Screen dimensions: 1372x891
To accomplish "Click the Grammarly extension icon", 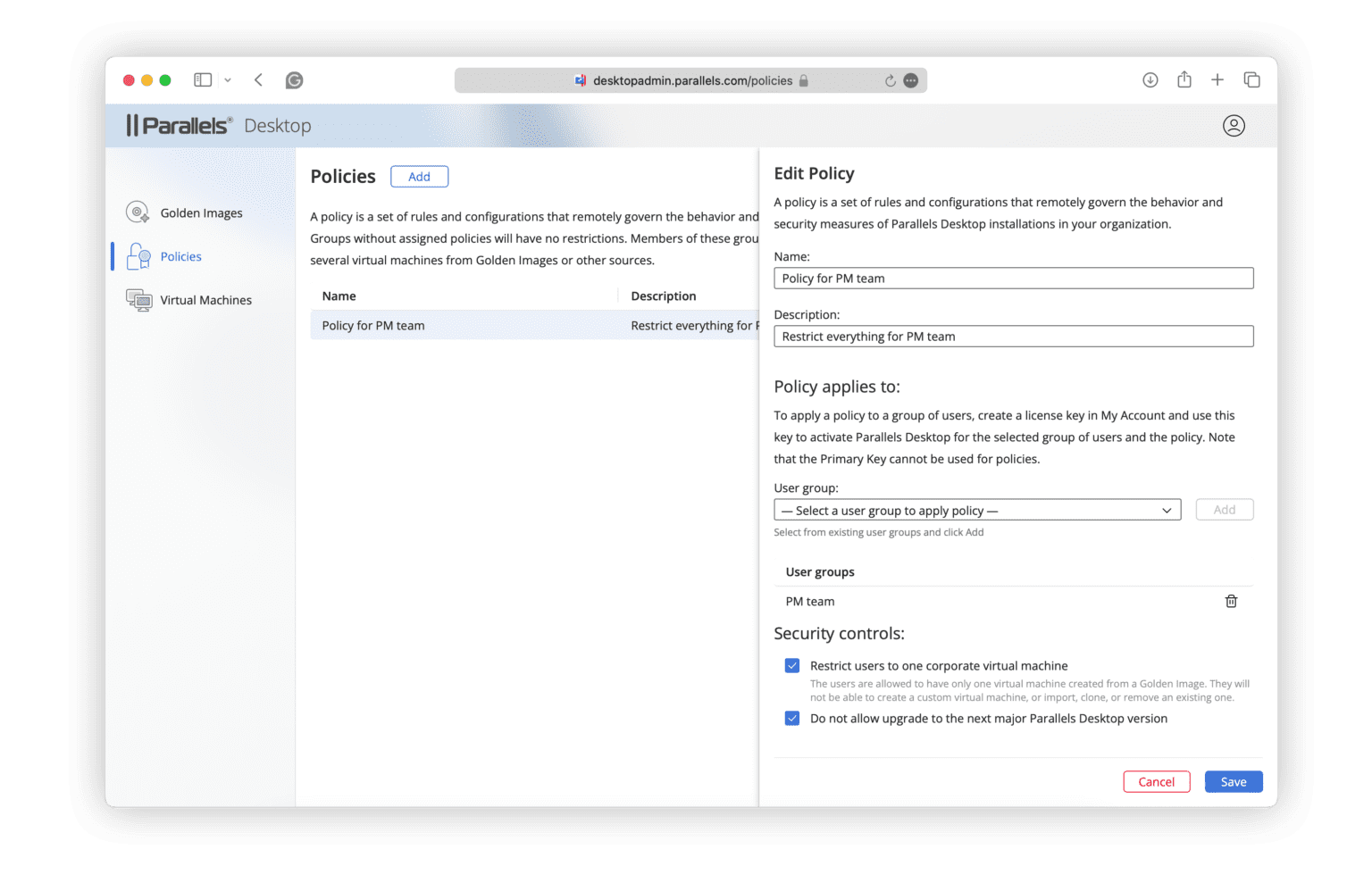I will [x=294, y=80].
